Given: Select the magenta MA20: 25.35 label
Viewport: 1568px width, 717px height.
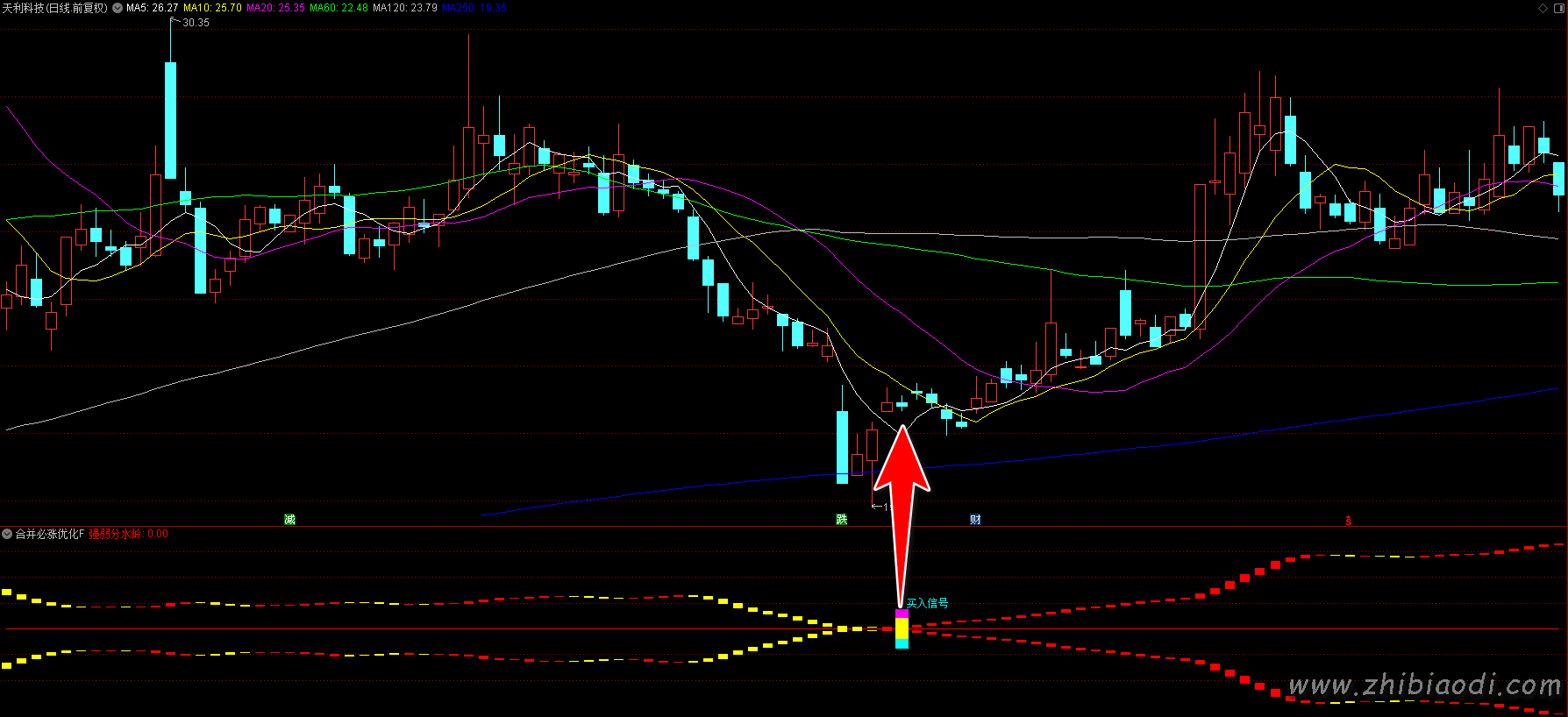Looking at the screenshot, I should [275, 8].
